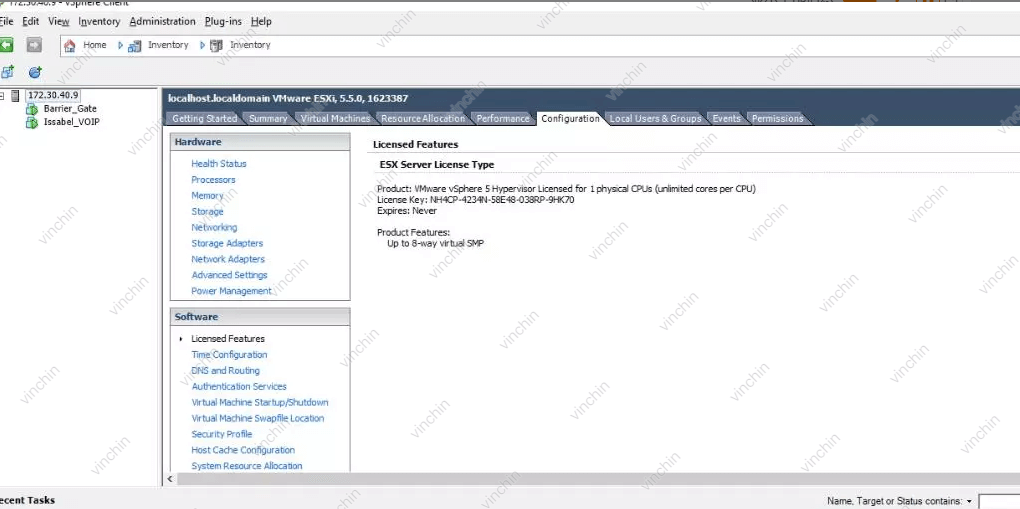Screen dimensions: 1020x509
Task: Click the New Resource Pool toolbar icon
Action: click(x=35, y=72)
